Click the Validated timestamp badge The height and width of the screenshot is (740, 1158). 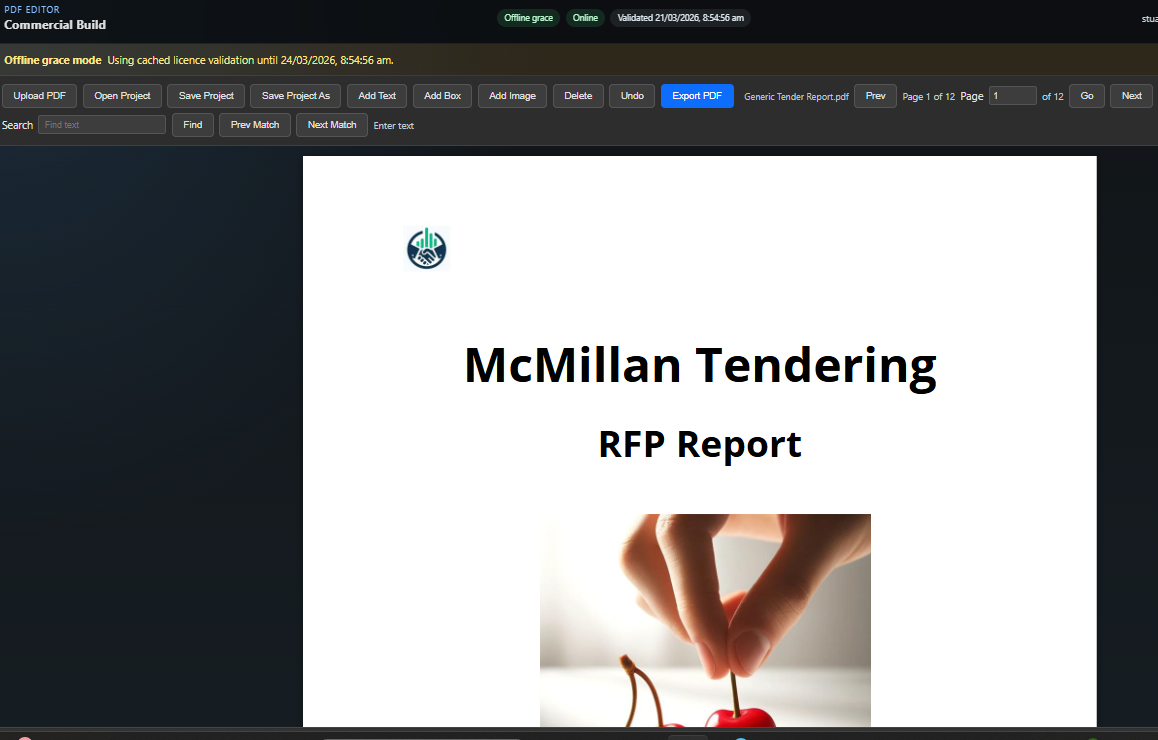coord(680,18)
